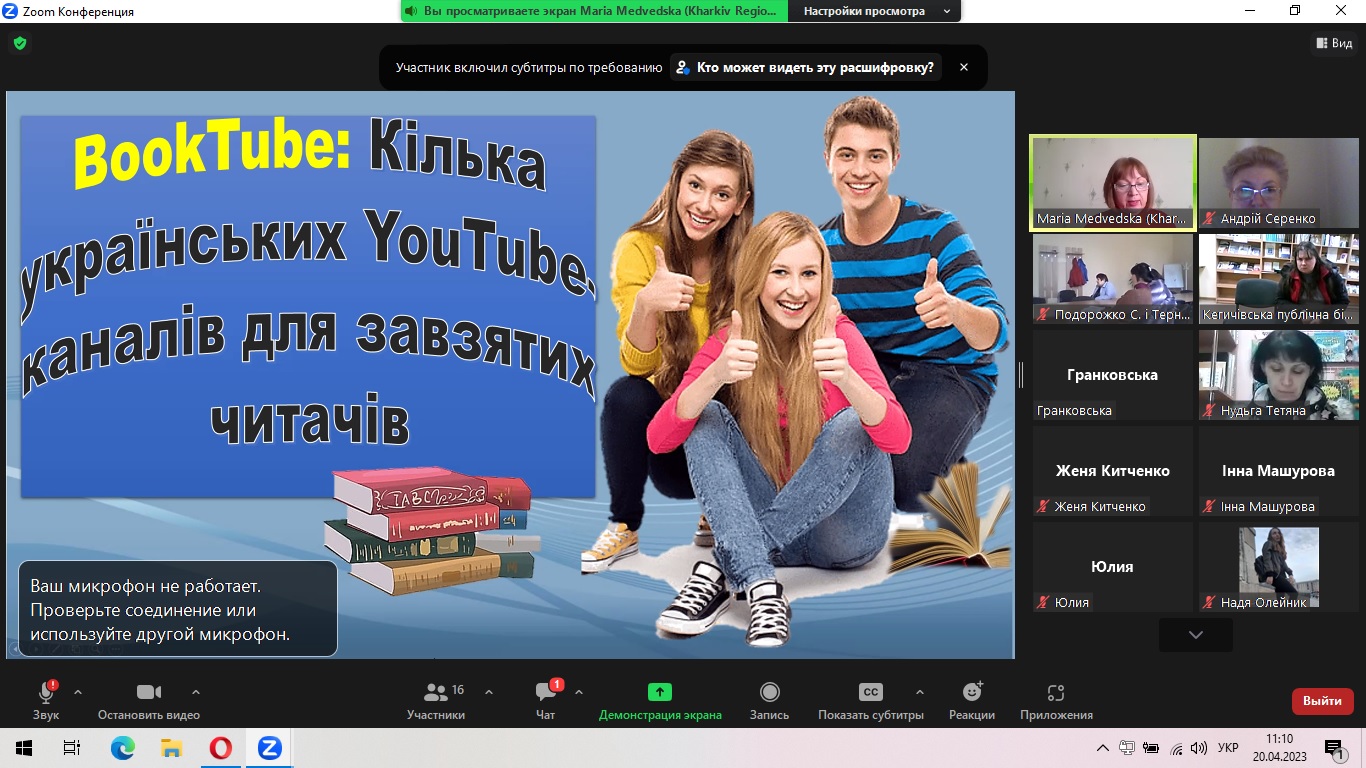1366x768 pixels.
Task: Toggle the microphone Звук button
Action: coord(46,700)
